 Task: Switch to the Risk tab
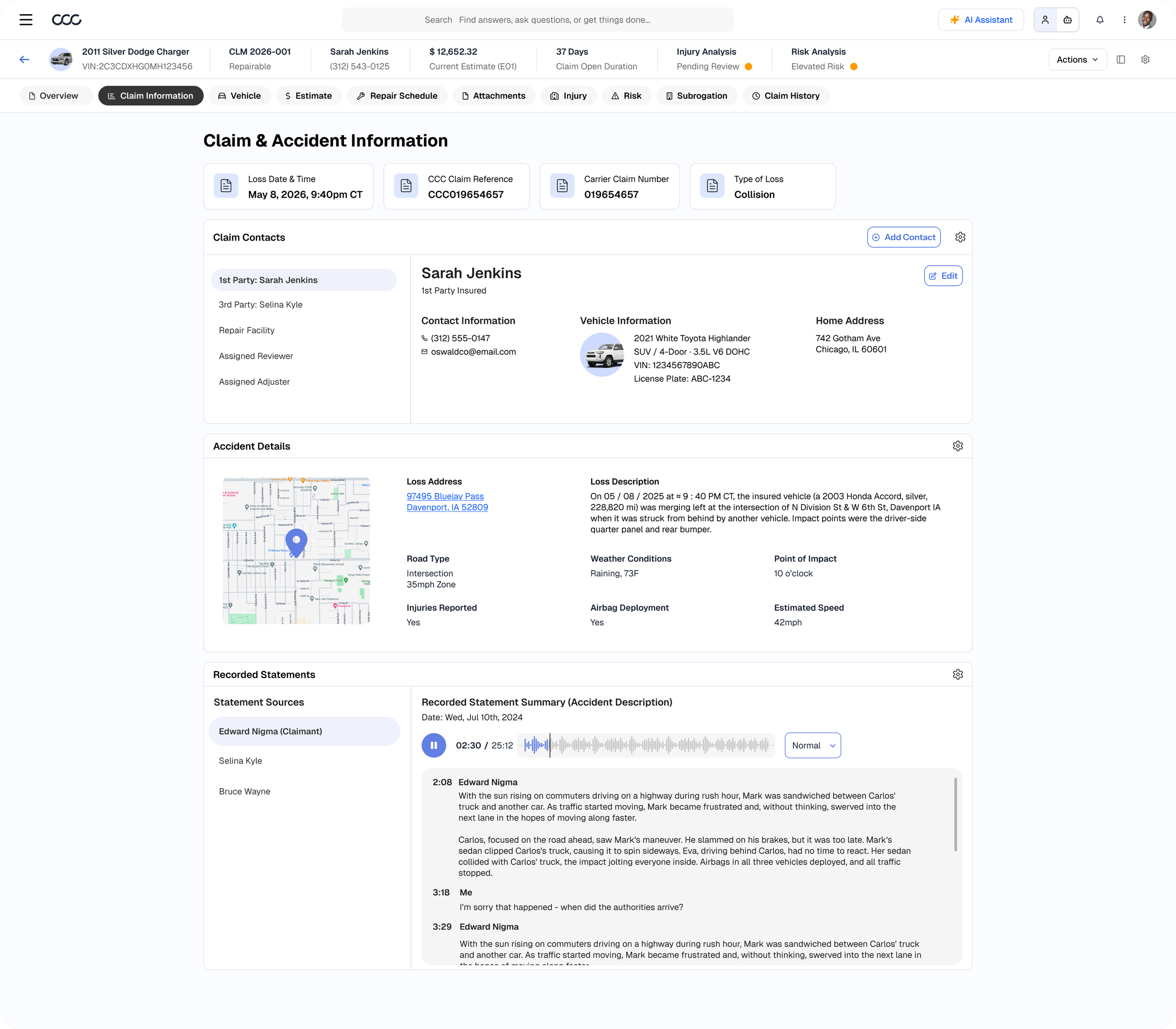click(x=627, y=95)
